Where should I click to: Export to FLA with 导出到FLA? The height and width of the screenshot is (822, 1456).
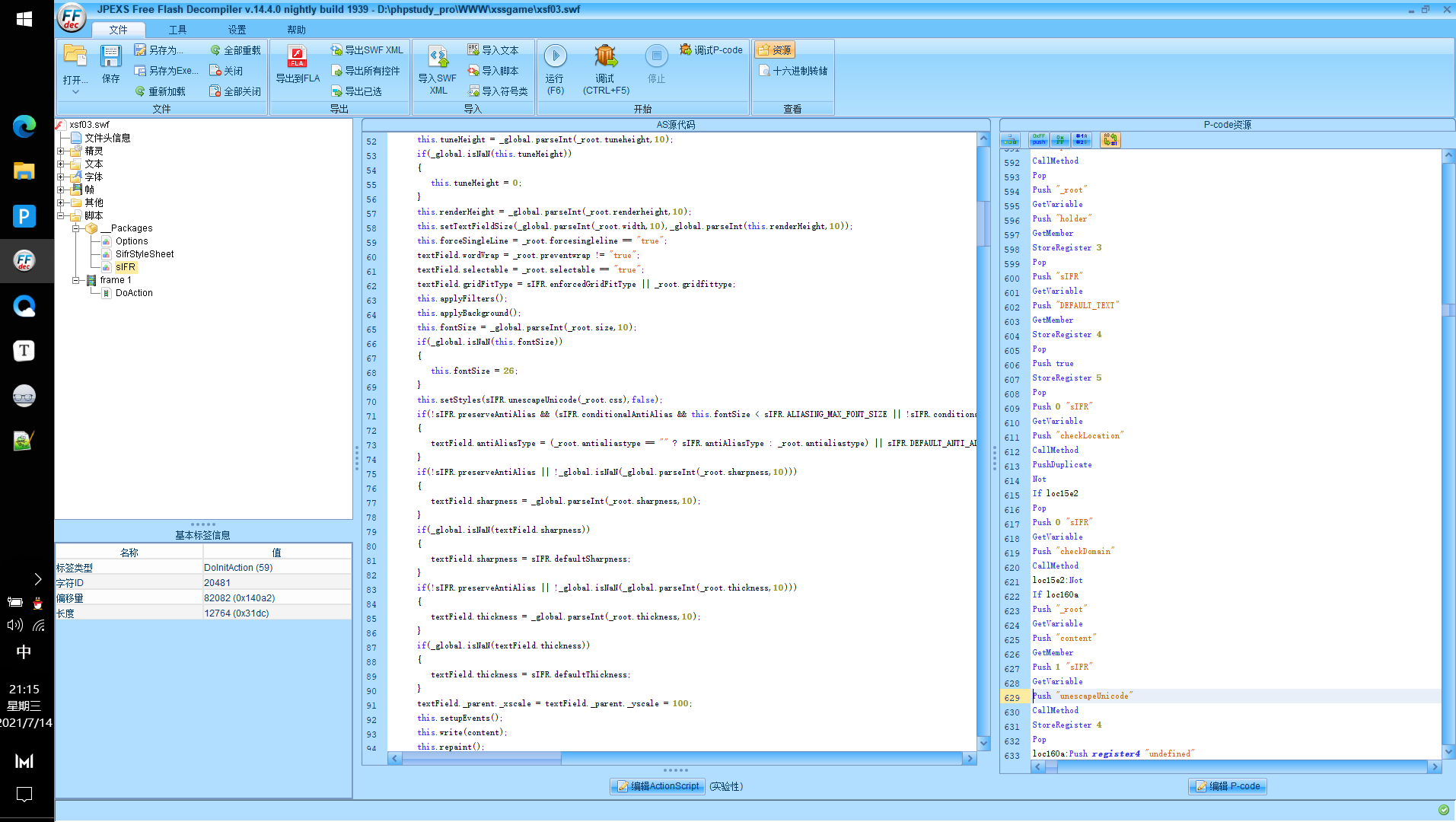pyautogui.click(x=298, y=64)
